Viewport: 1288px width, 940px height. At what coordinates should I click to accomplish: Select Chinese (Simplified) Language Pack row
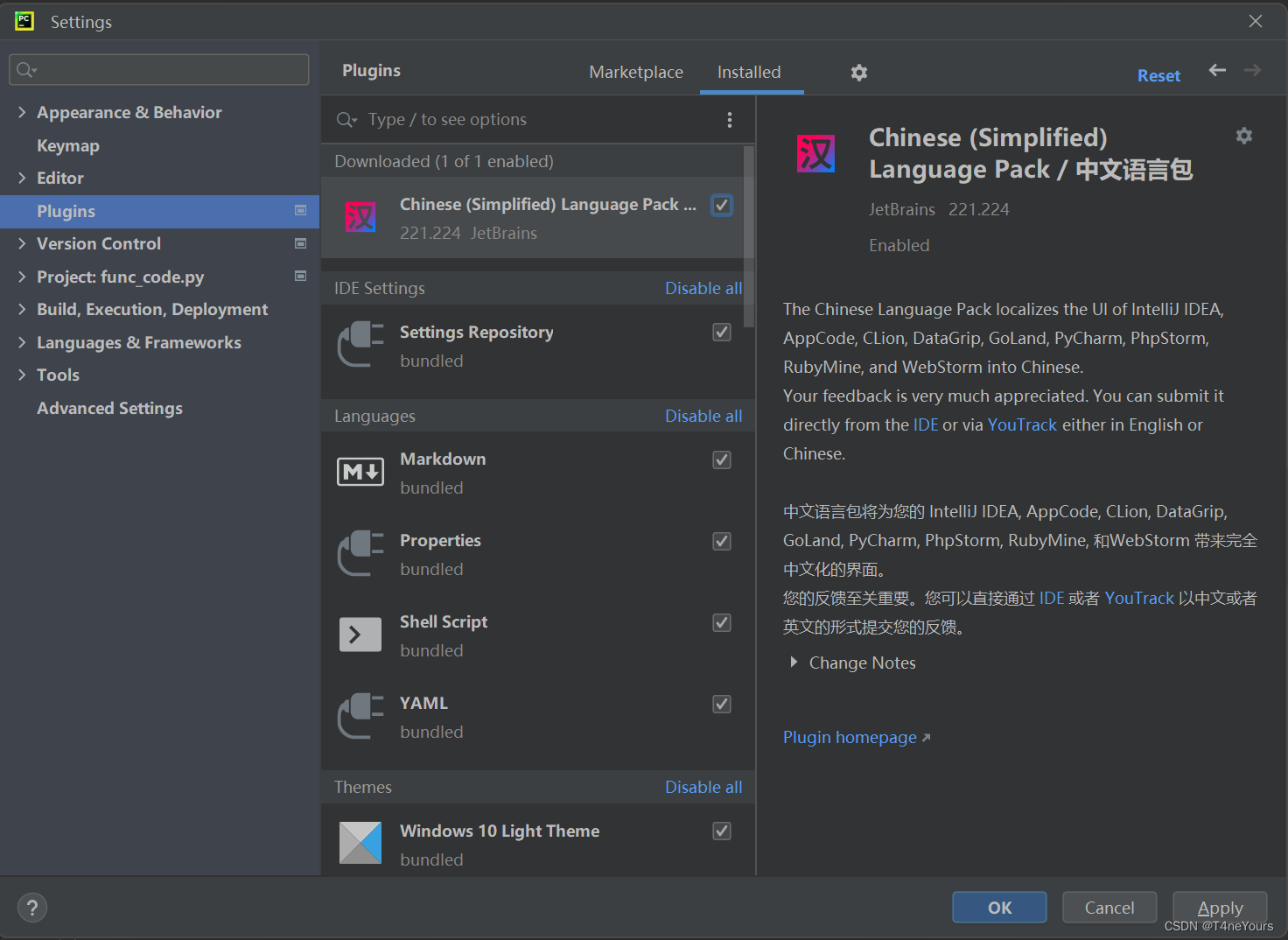point(532,217)
